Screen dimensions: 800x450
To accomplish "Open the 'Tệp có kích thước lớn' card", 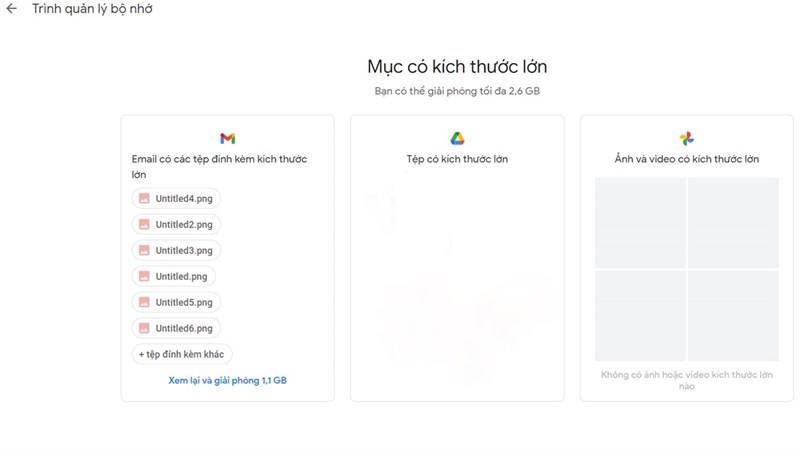I will (457, 258).
